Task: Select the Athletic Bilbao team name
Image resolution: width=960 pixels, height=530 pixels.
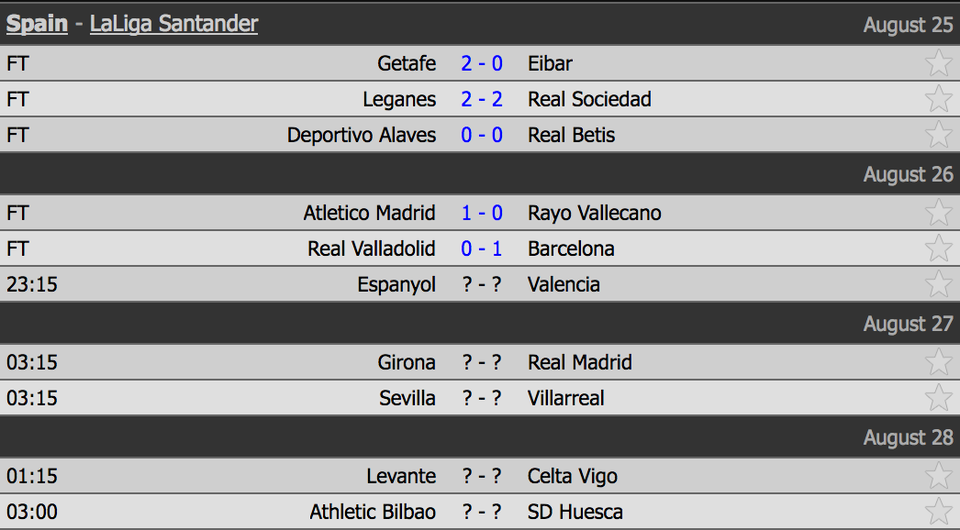Action: coord(373,512)
